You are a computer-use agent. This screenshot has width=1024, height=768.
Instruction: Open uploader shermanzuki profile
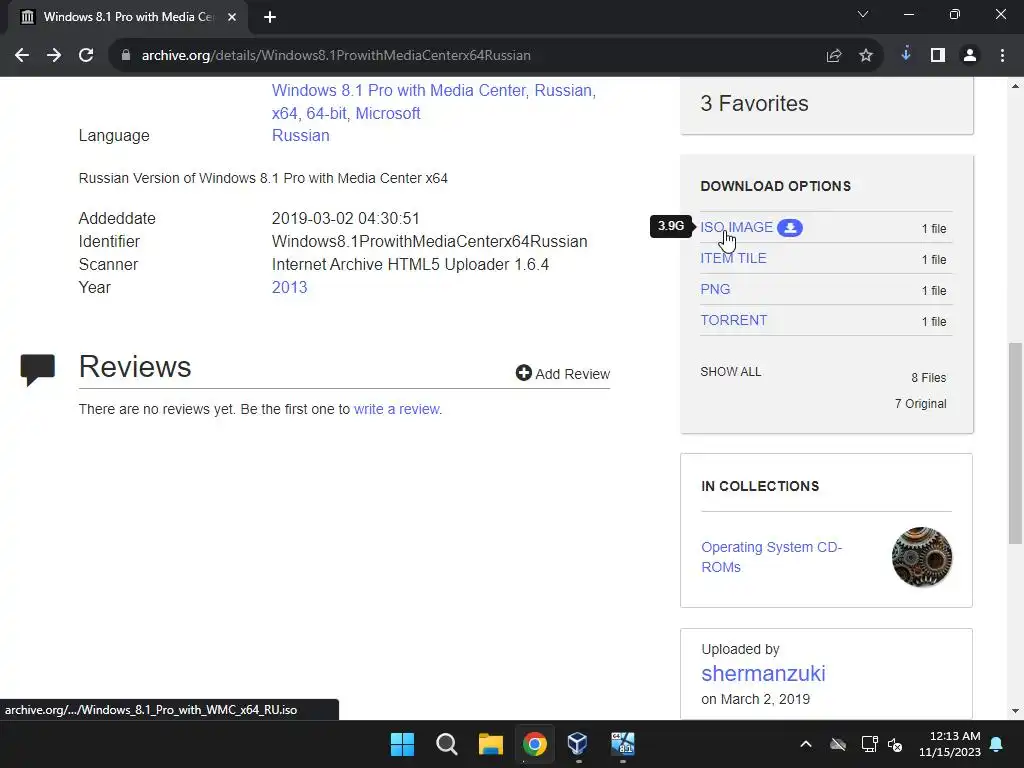(x=763, y=673)
